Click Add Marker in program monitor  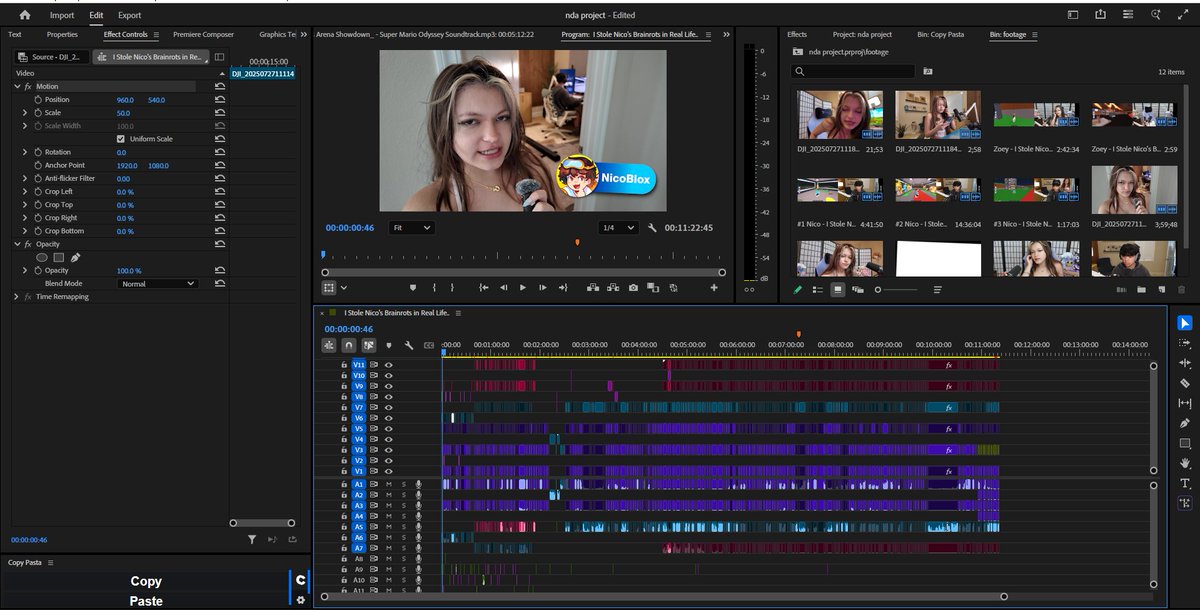412,288
